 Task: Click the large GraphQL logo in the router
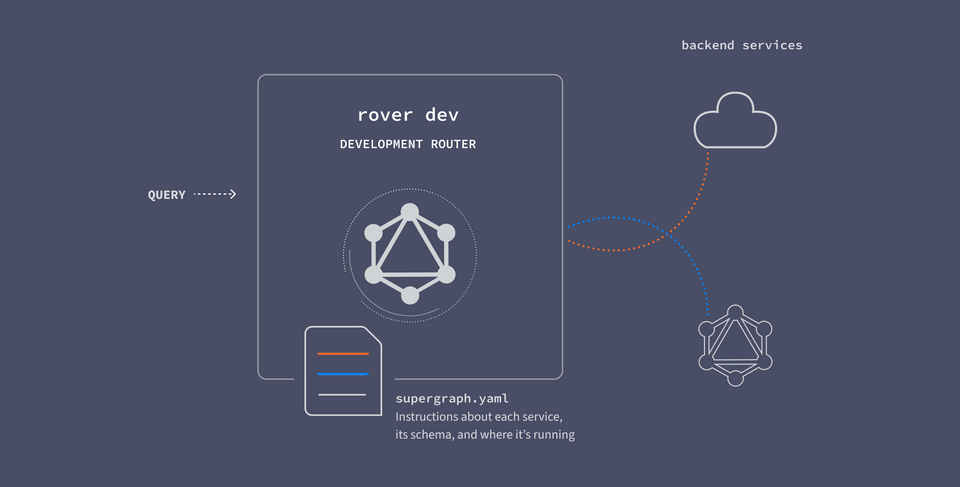pyautogui.click(x=410, y=254)
